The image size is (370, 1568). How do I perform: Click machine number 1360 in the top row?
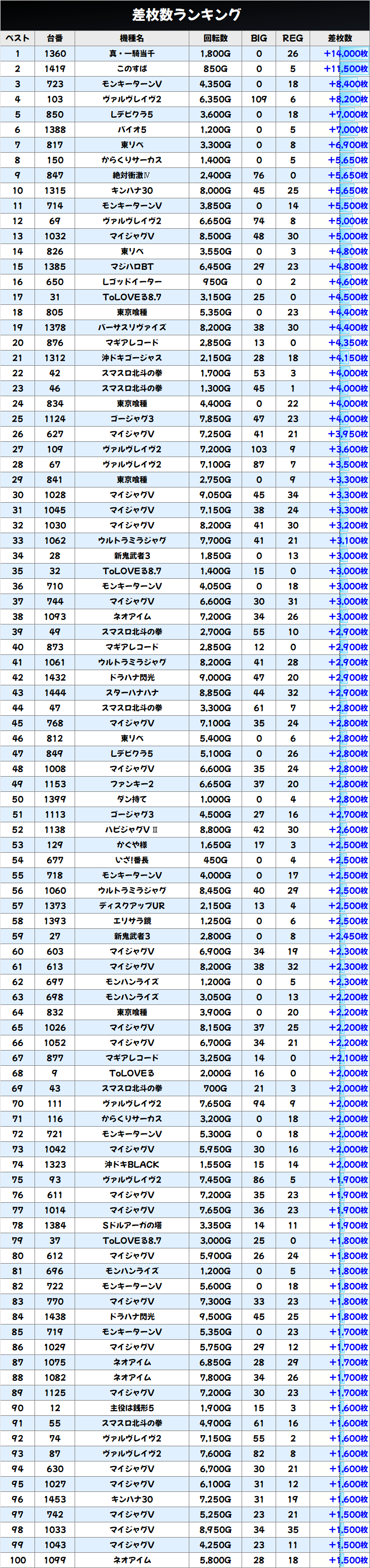coord(55,54)
